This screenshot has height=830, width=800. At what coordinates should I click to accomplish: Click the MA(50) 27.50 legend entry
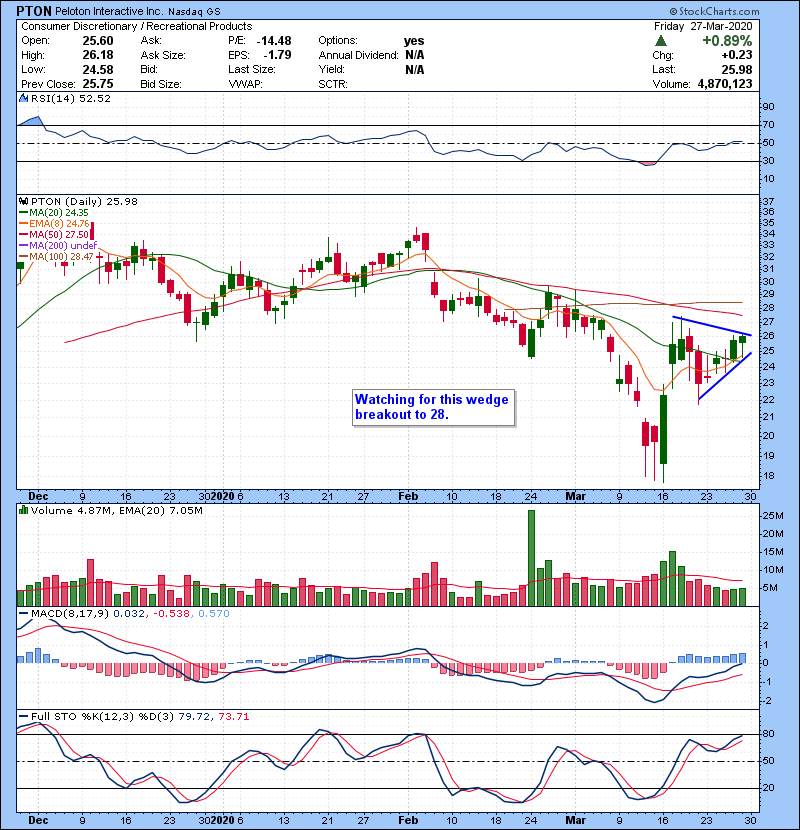point(59,234)
